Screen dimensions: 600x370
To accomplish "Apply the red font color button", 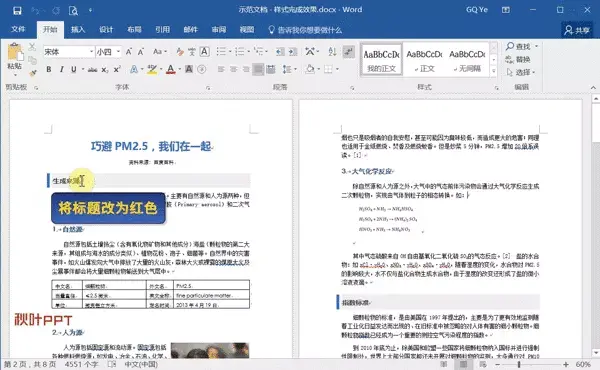I will pos(171,69).
